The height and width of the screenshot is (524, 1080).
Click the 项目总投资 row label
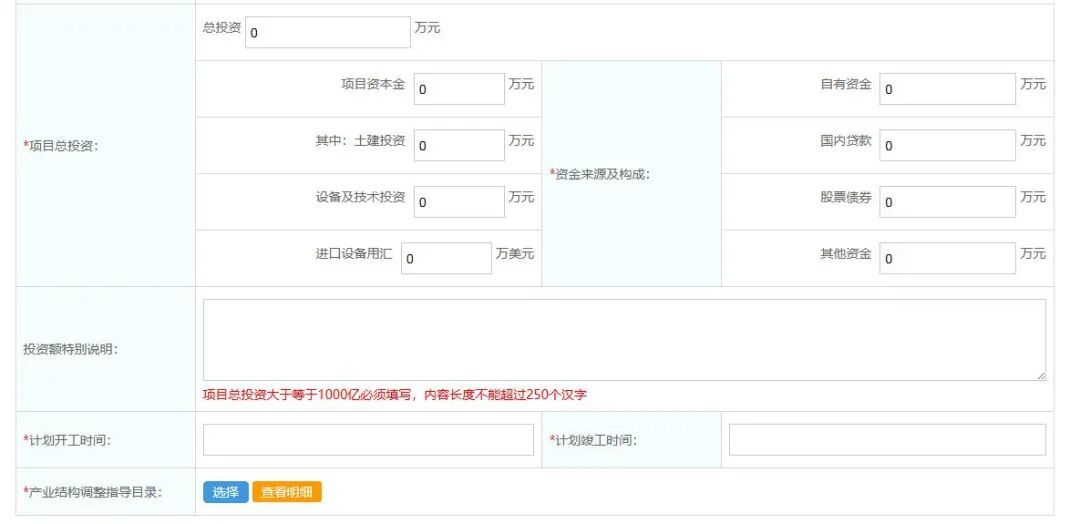(67, 145)
